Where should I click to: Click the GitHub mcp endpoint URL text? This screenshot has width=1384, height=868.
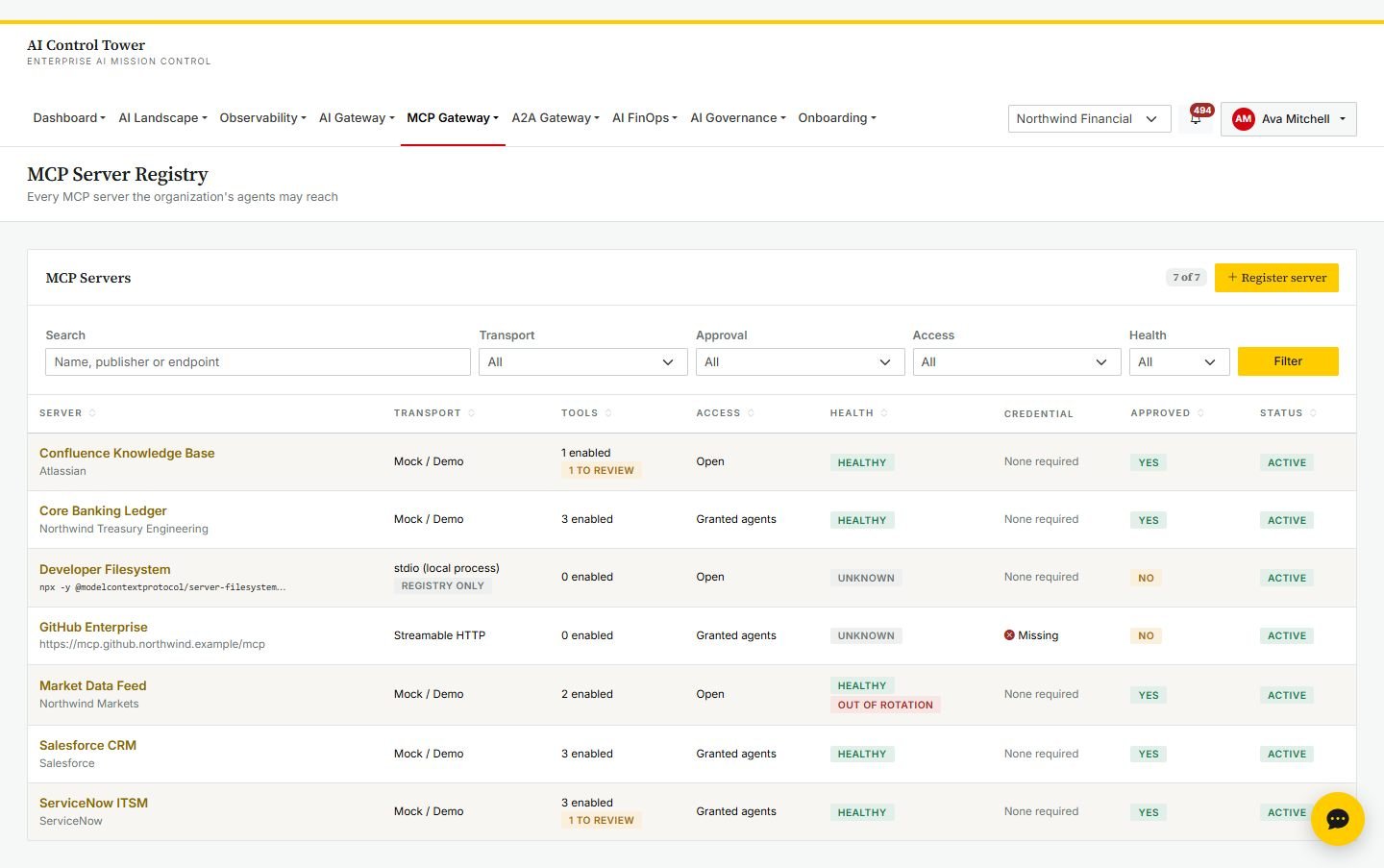tap(152, 644)
